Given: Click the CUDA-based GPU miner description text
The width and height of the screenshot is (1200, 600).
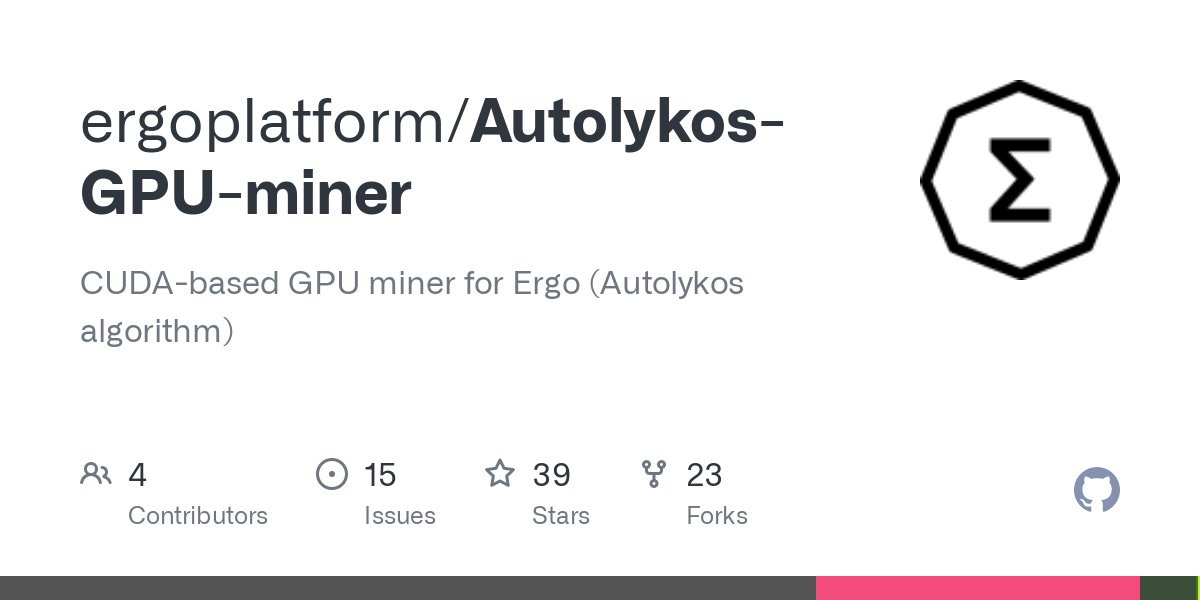Looking at the screenshot, I should (x=412, y=307).
